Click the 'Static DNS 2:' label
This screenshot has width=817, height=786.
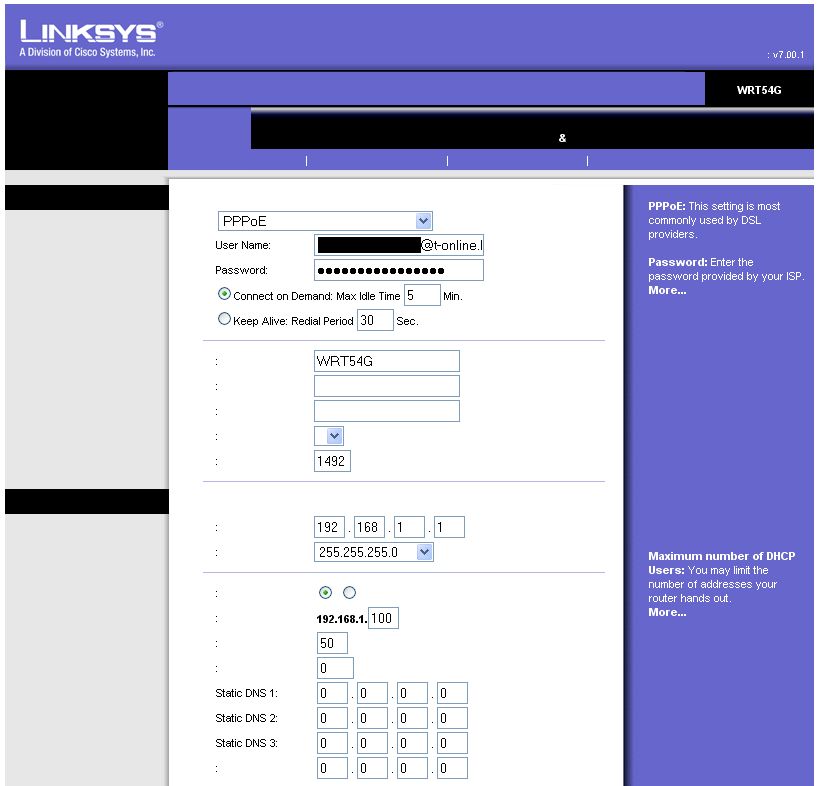(246, 718)
